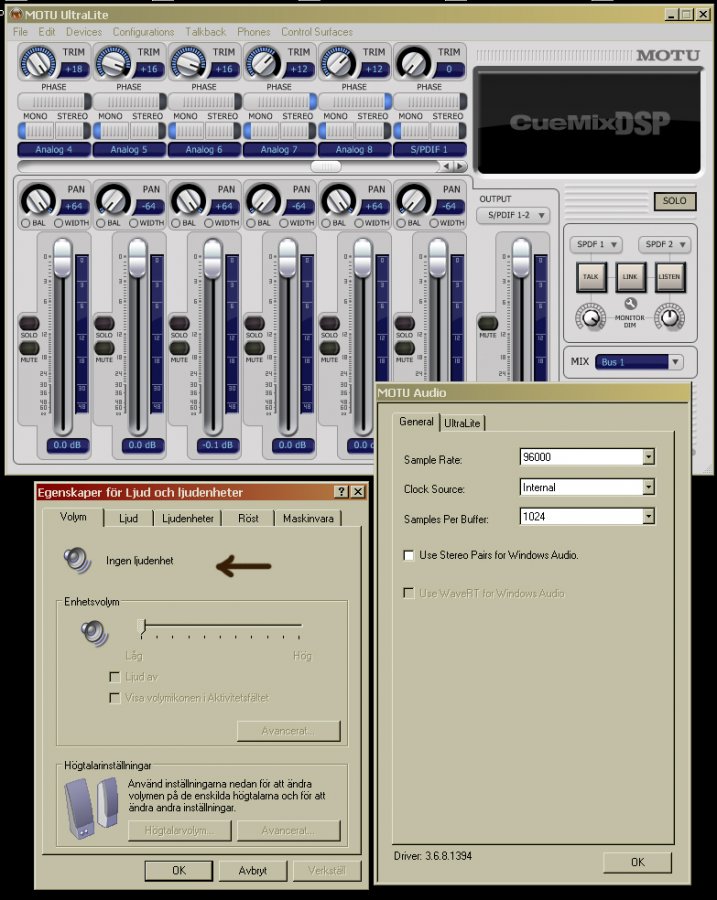Click the Analog 8 PAN knob
This screenshot has width=717, height=900.
tap(339, 200)
